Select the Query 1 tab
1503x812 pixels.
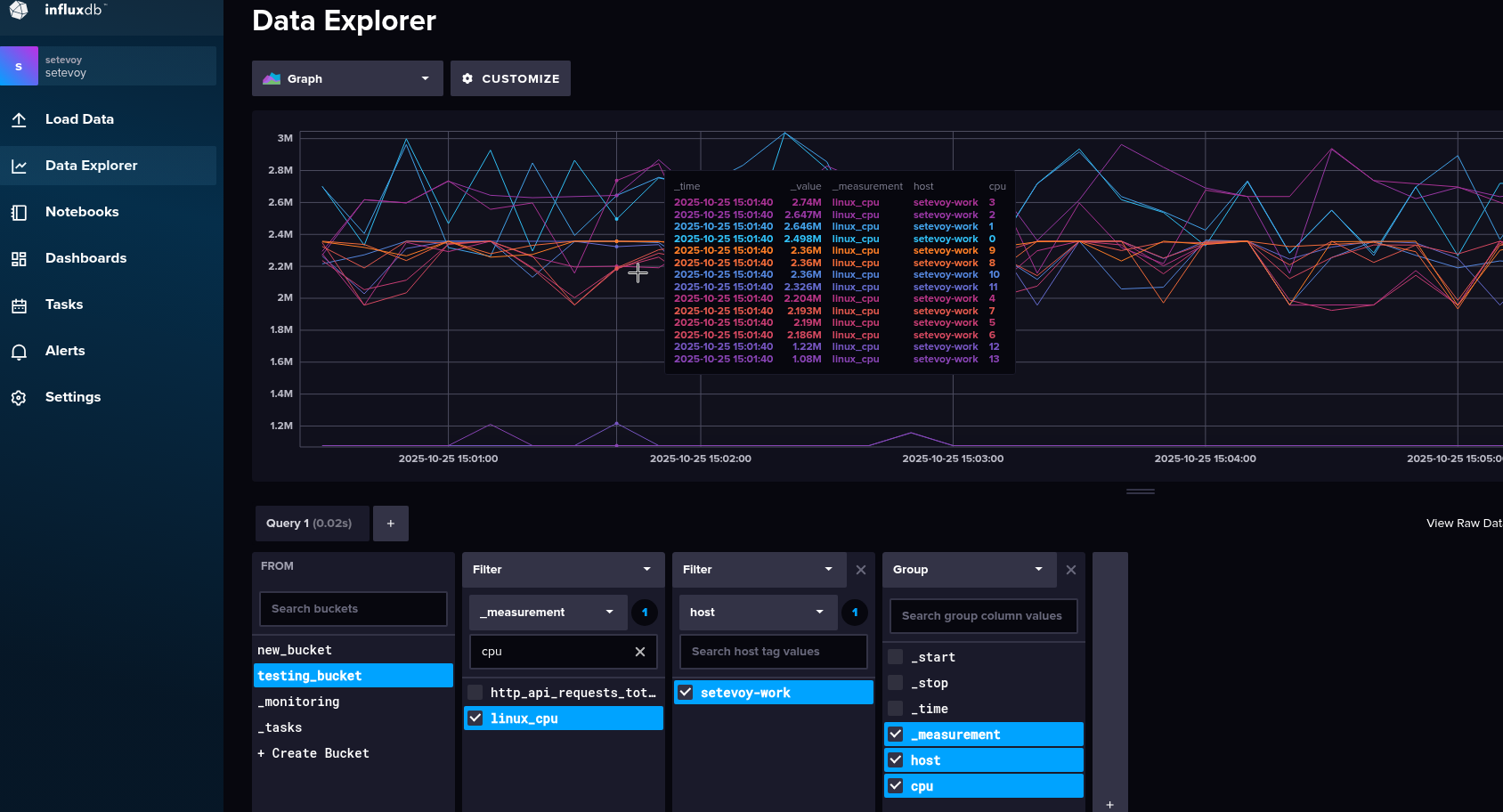point(309,524)
